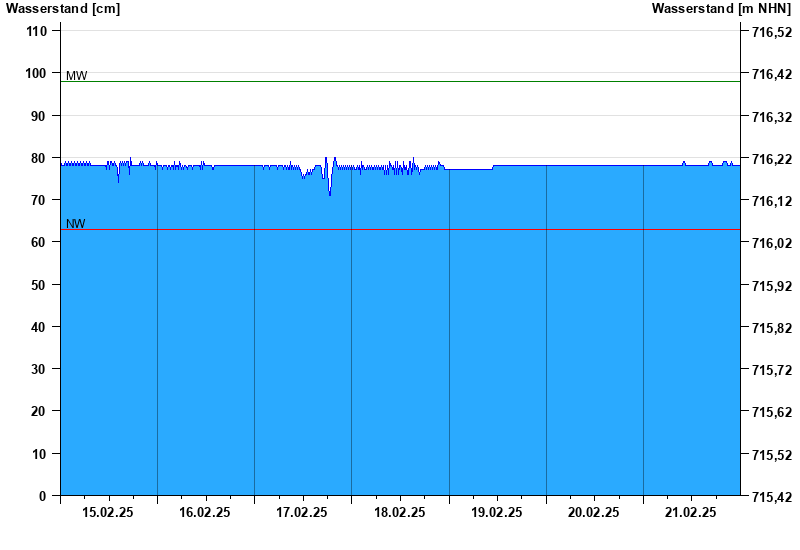Image resolution: width=800 pixels, height=550 pixels.
Task: Click the 16.02.25 date label
Action: coord(205,512)
